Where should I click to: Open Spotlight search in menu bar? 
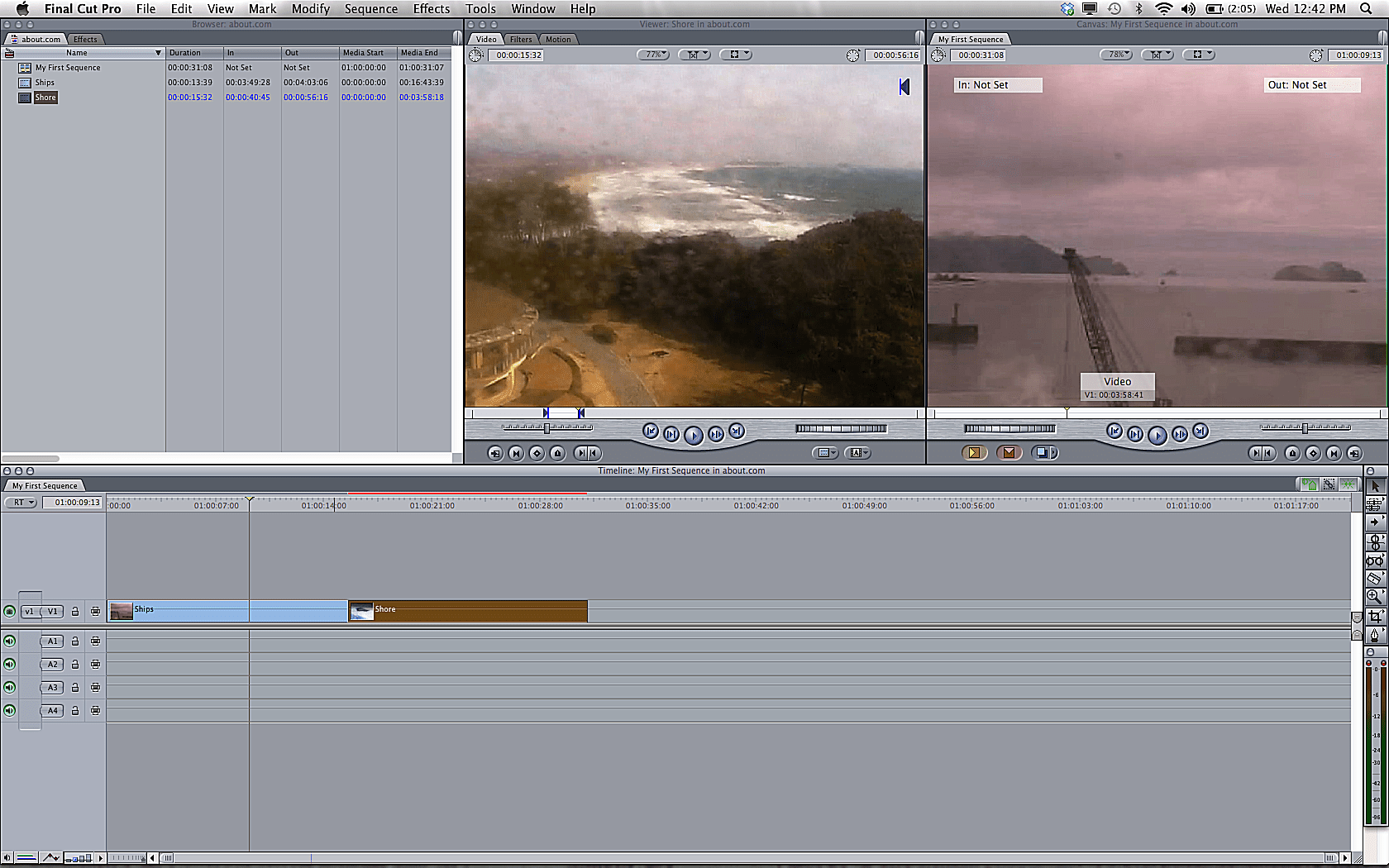coord(1366,9)
